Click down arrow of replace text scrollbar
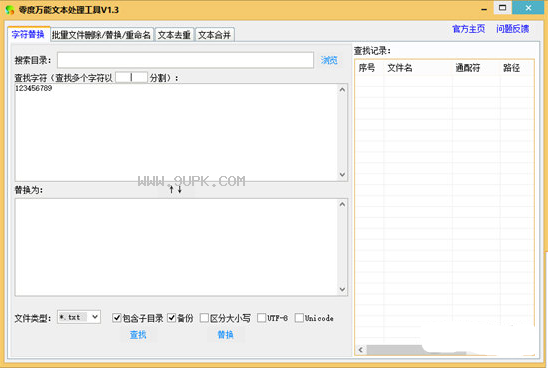The height and width of the screenshot is (368, 548). pos(342,289)
